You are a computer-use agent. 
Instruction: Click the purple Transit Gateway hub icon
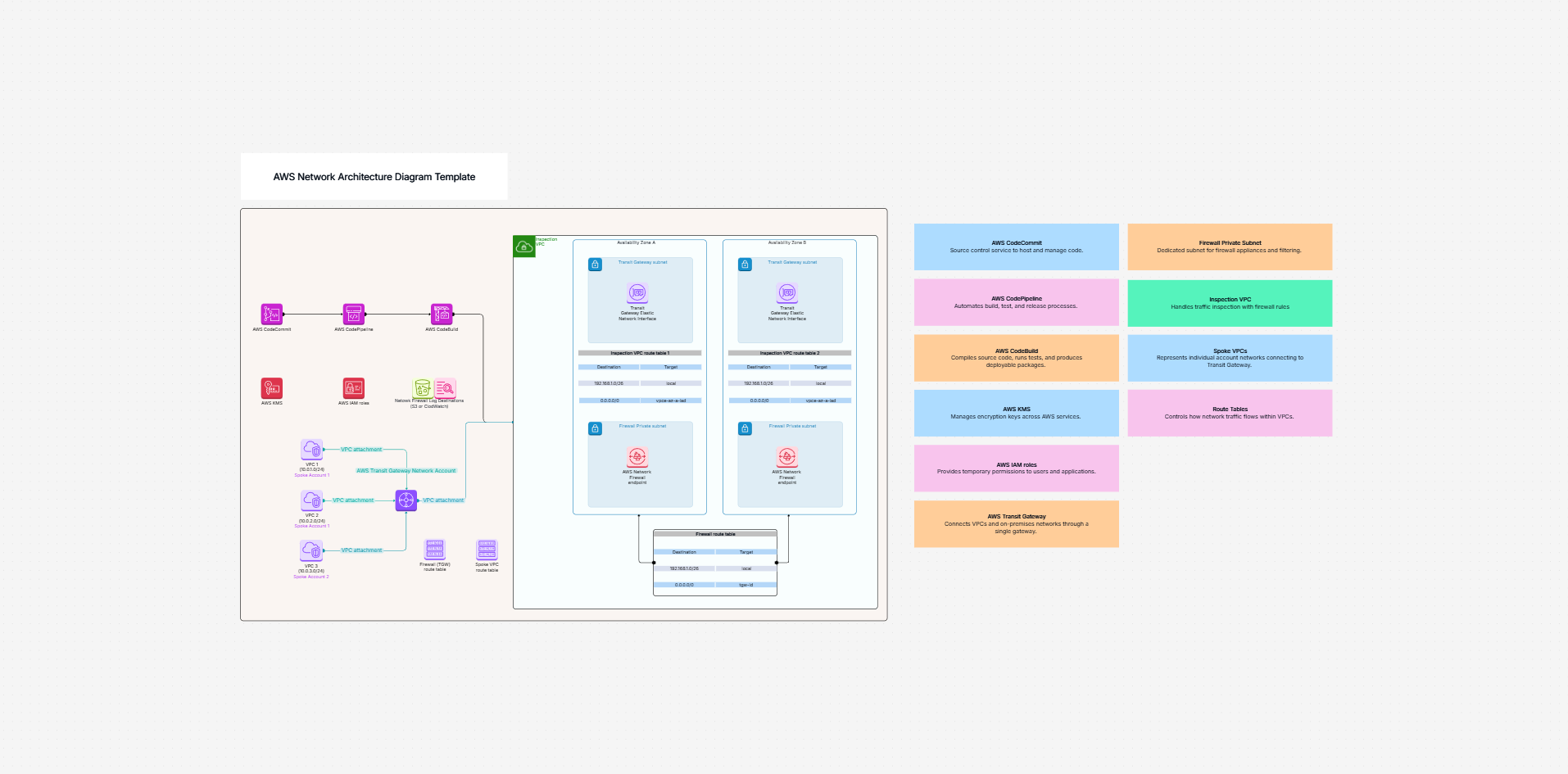pyautogui.click(x=406, y=500)
